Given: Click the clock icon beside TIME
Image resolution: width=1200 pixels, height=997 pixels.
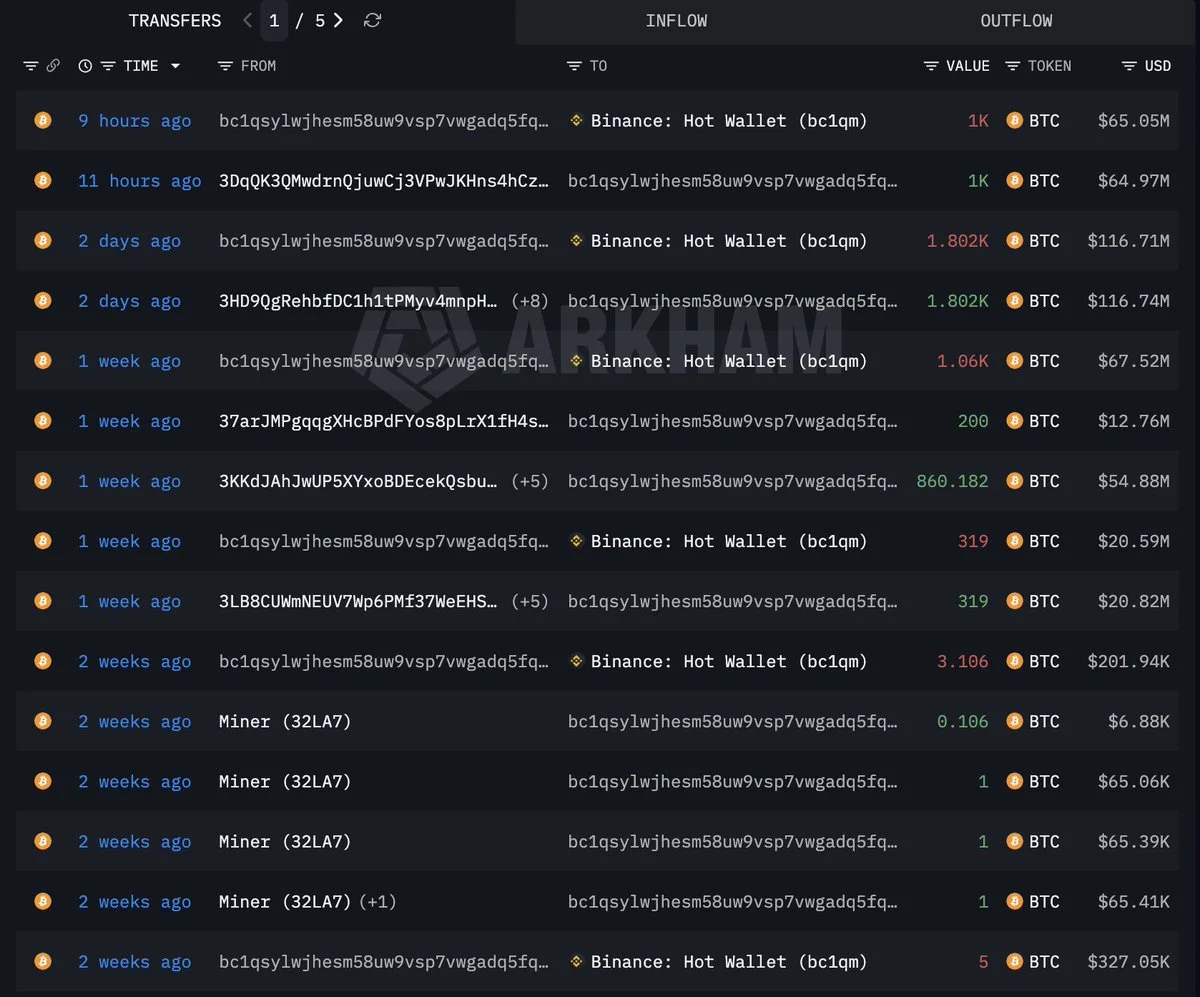Looking at the screenshot, I should pyautogui.click(x=85, y=66).
